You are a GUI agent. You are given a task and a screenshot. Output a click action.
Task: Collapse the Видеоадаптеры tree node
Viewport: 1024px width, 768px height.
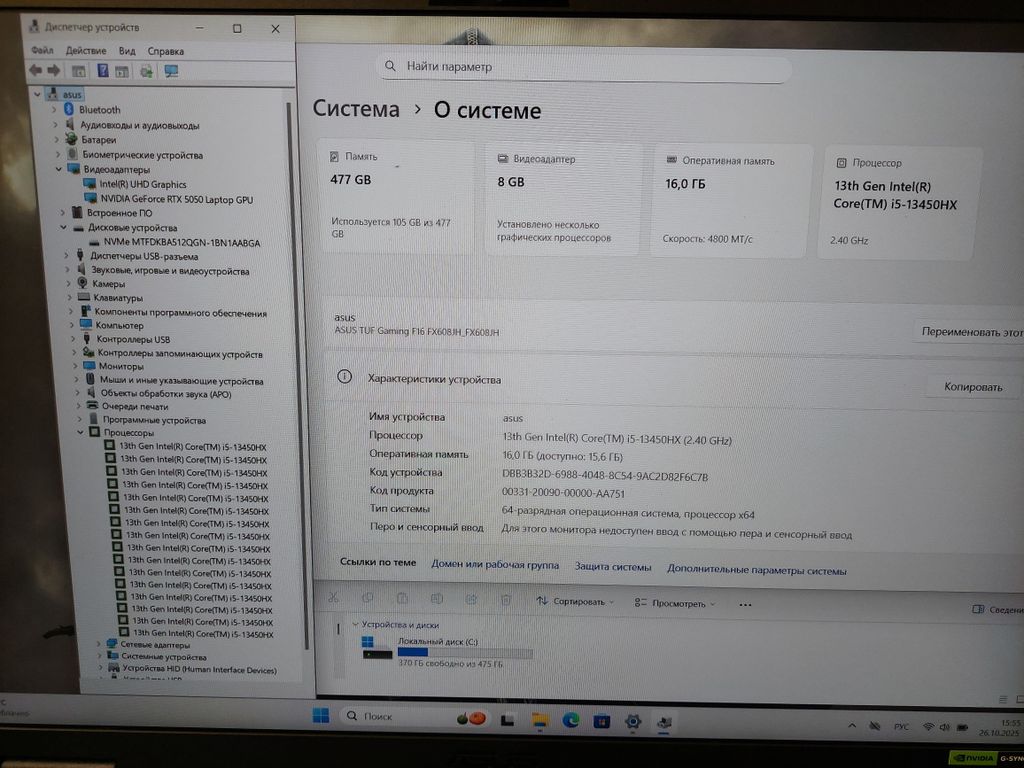click(x=66, y=170)
